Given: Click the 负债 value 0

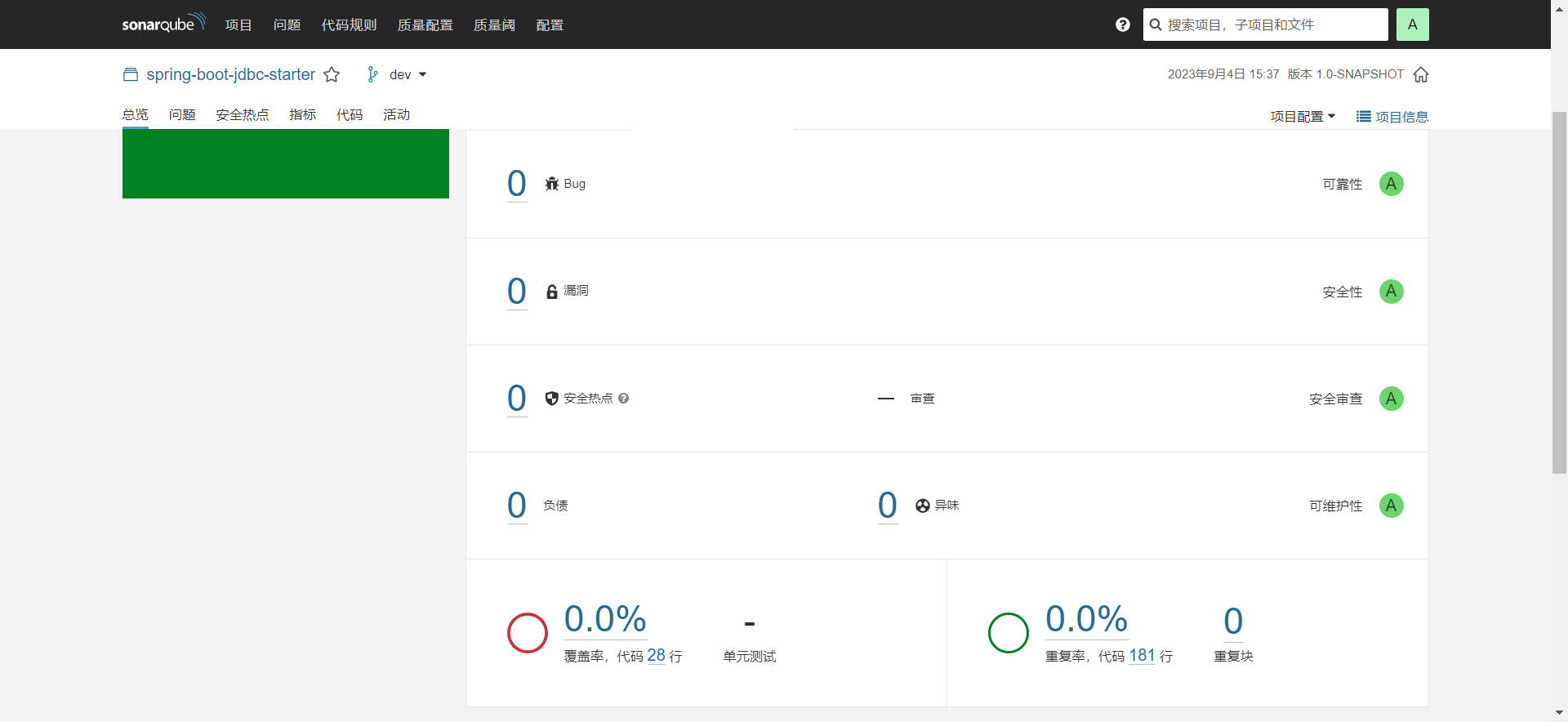Looking at the screenshot, I should [x=517, y=505].
